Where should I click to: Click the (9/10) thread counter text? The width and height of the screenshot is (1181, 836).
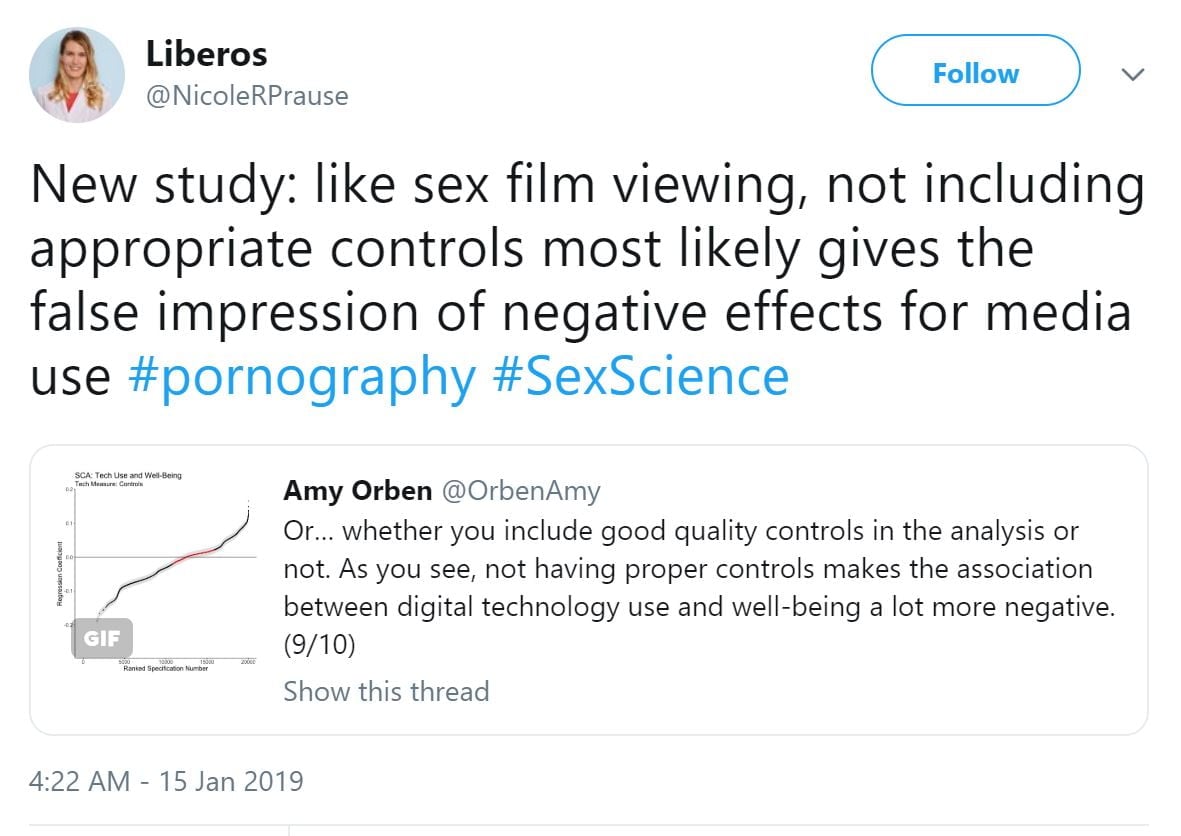pyautogui.click(x=319, y=646)
